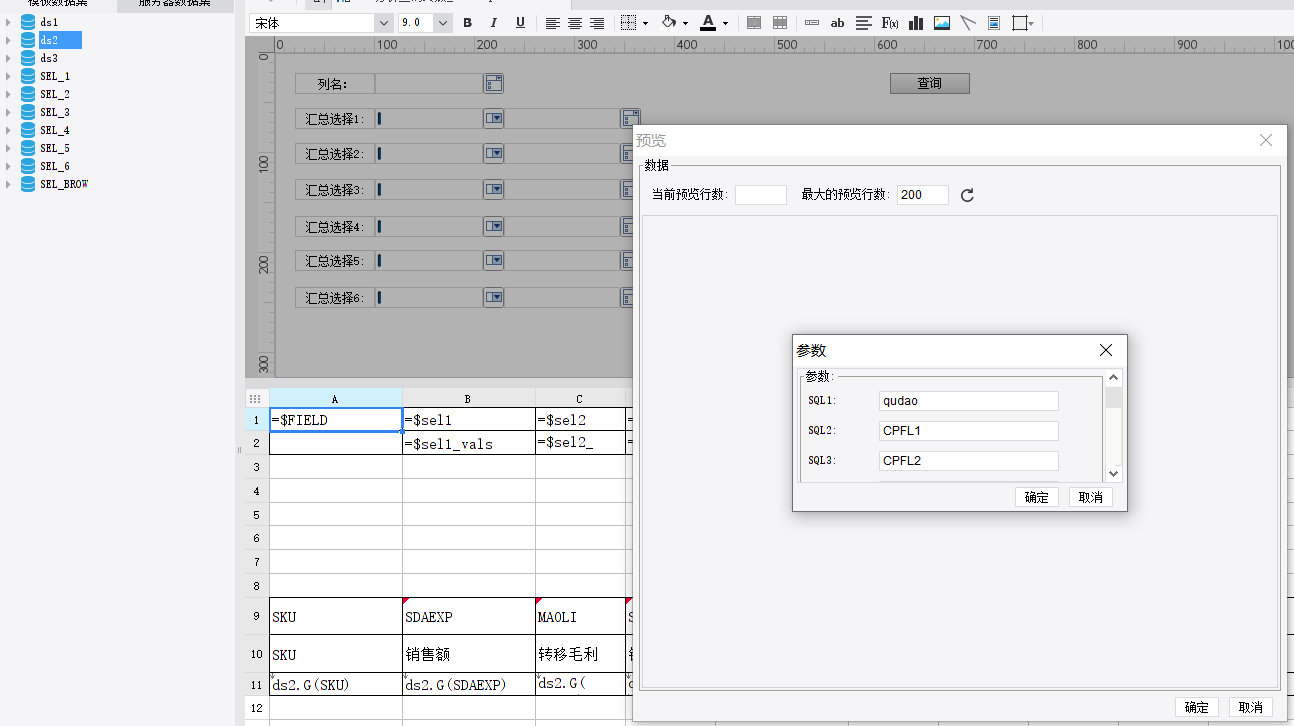
Task: Insert plain text element (ab icon)
Action: pyautogui.click(x=838, y=23)
